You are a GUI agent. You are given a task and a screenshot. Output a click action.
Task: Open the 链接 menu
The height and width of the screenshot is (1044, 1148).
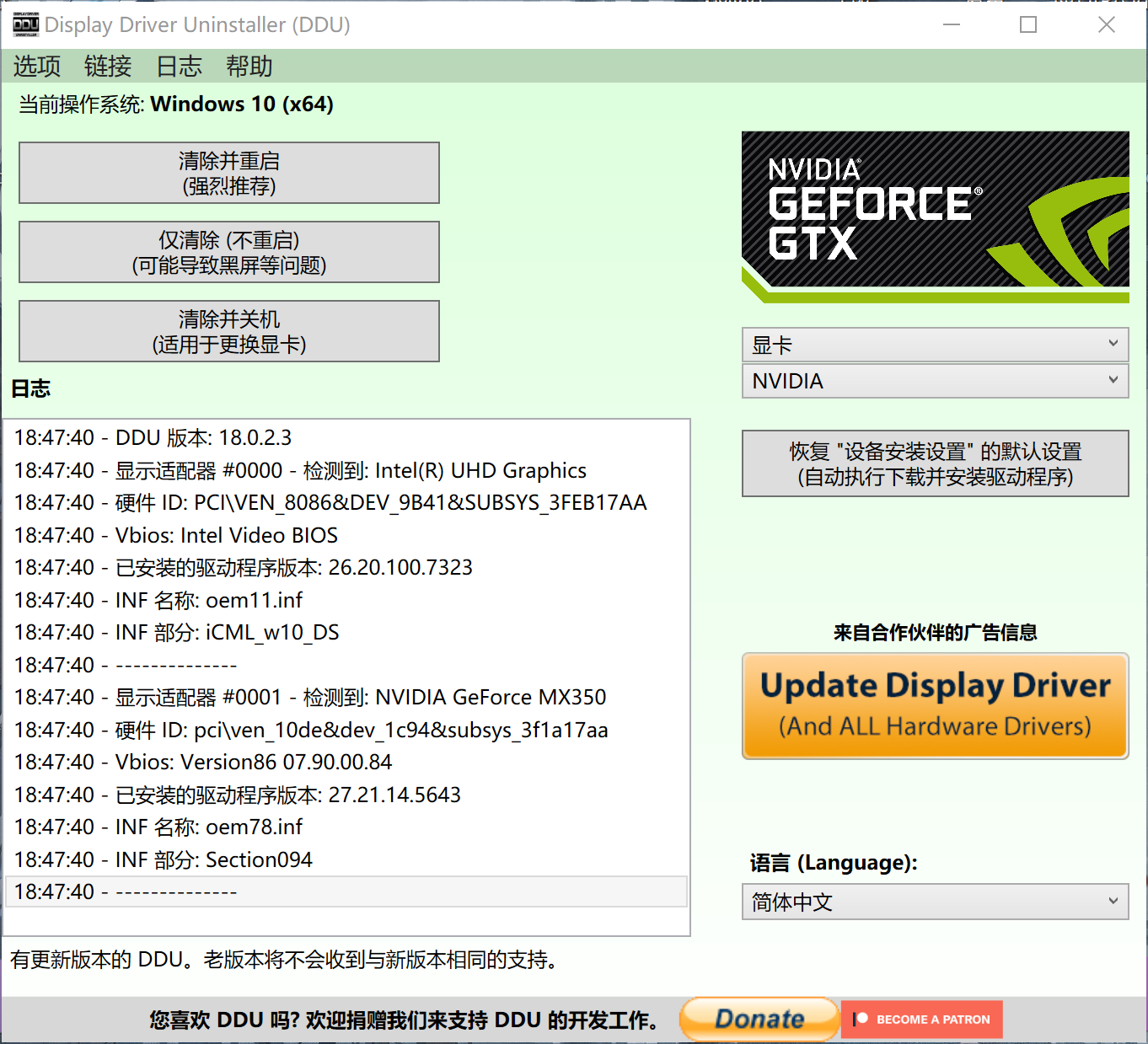coord(108,66)
